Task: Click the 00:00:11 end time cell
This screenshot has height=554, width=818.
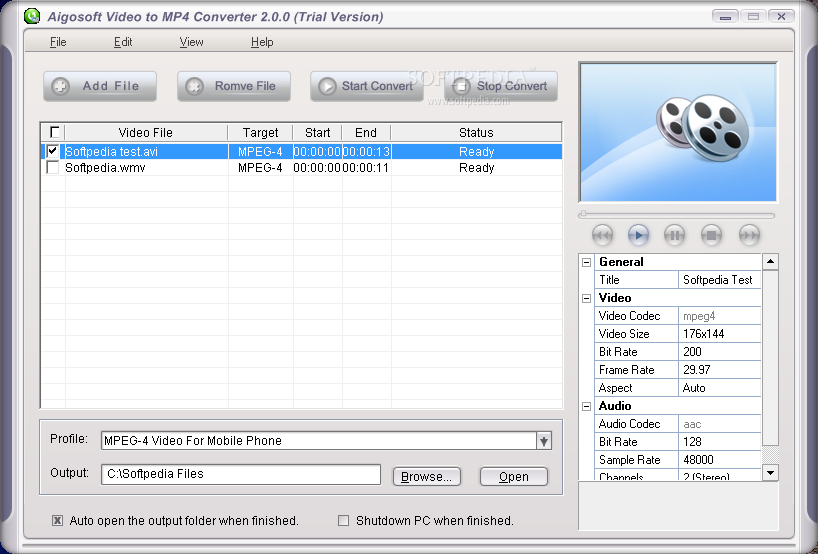Action: pos(366,167)
